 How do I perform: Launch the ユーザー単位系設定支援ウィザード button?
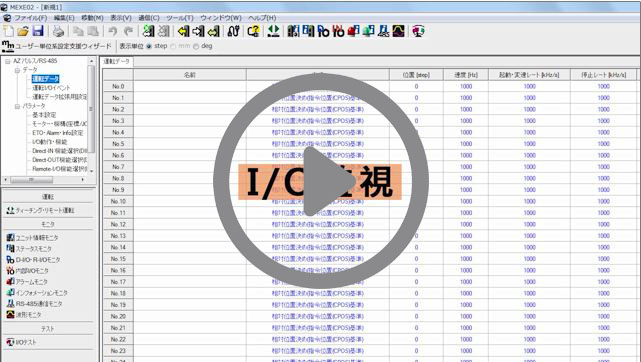(56, 46)
